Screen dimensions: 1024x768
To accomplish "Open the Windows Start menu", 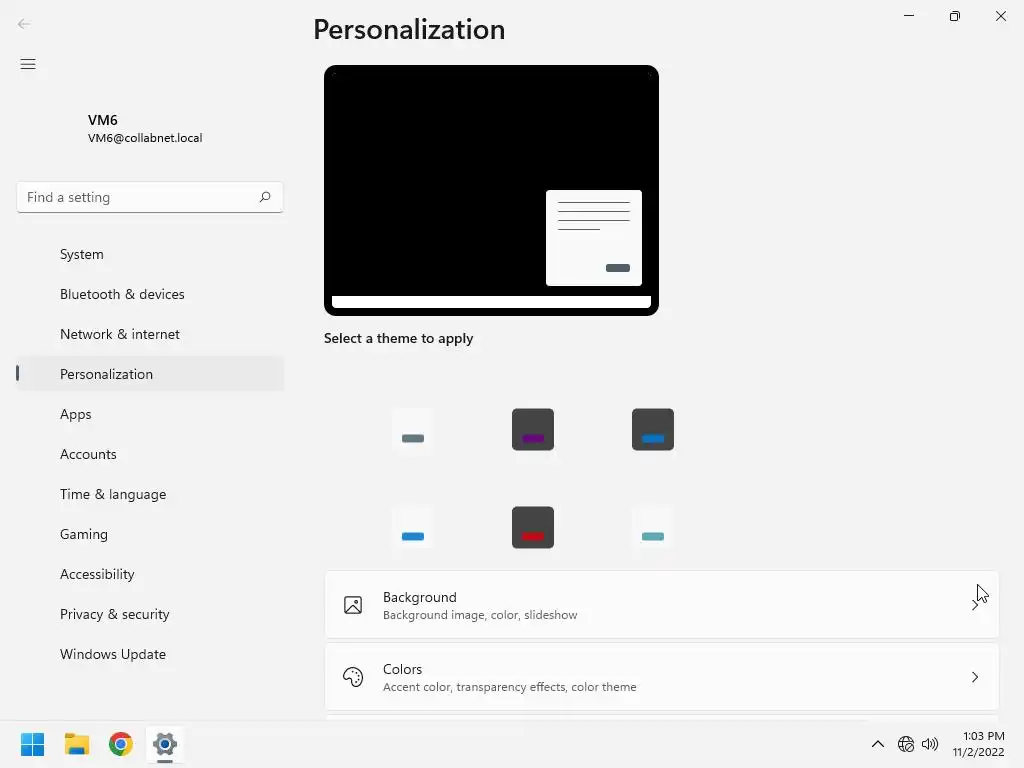I will [x=32, y=744].
